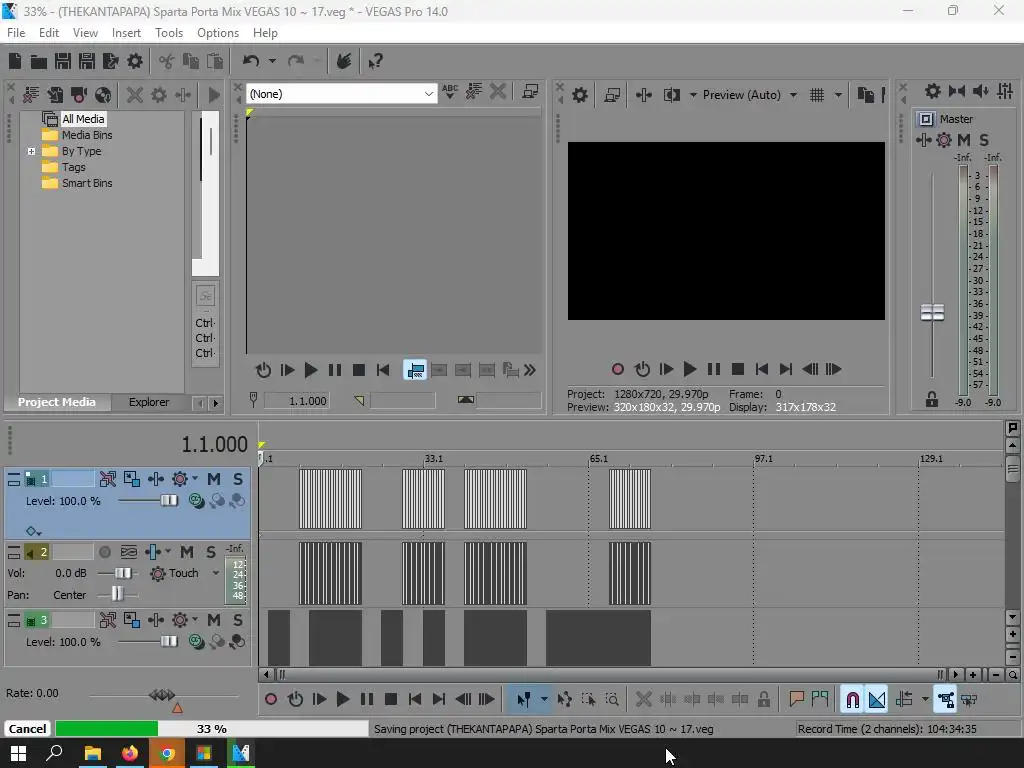Click the Master volume fader
Viewport: 1024px width, 768px height.
click(x=932, y=313)
